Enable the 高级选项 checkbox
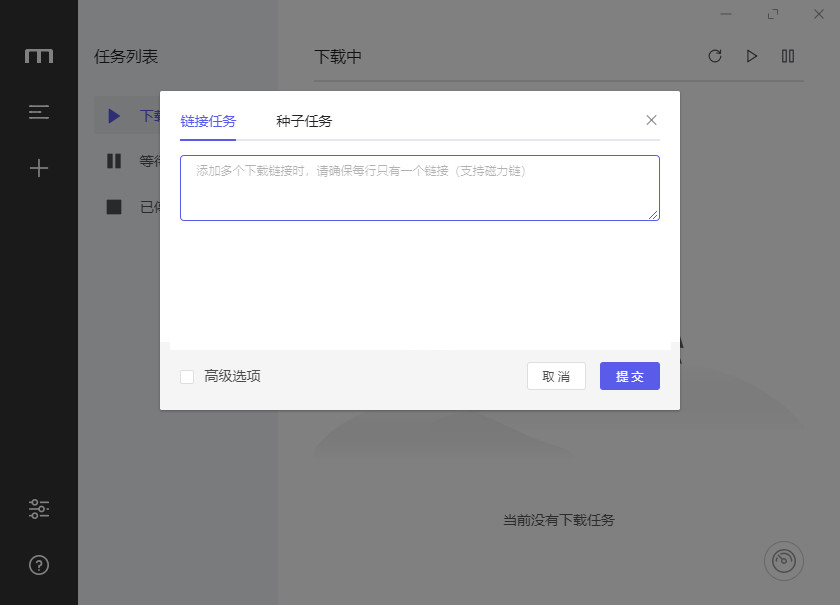840x605 pixels. [x=187, y=377]
